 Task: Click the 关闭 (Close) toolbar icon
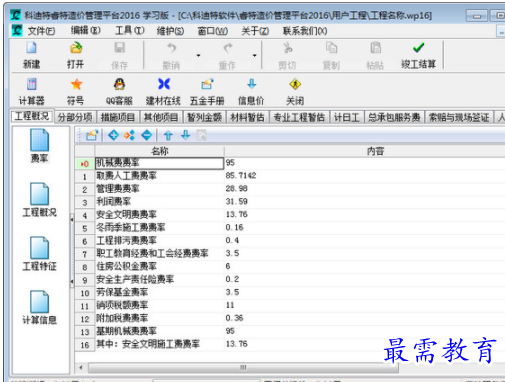(295, 84)
